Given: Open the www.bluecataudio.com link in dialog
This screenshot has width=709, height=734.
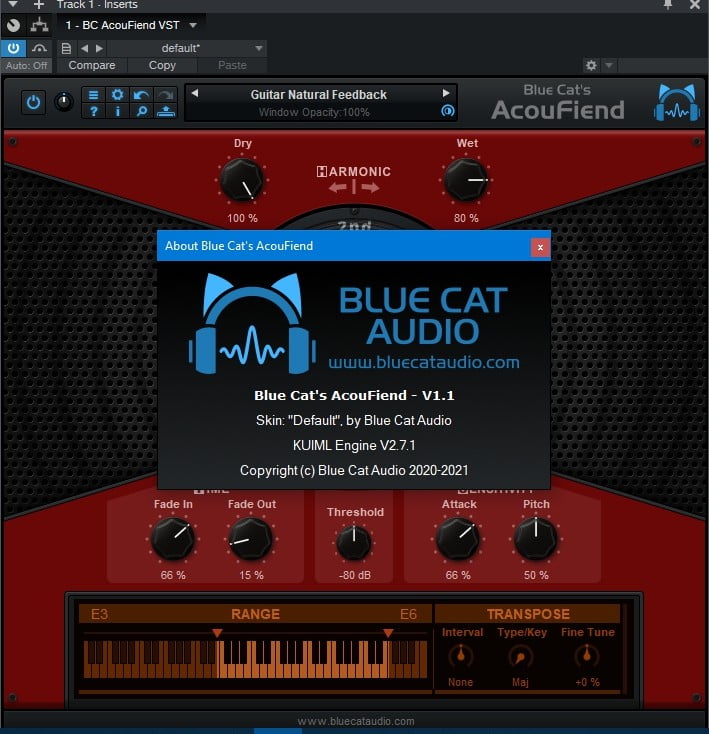Looking at the screenshot, I should point(423,362).
